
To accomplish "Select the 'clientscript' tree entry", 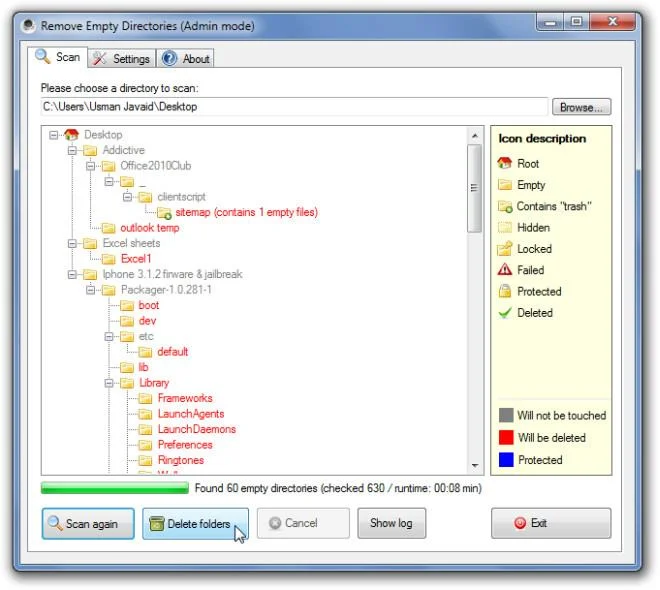I will pyautogui.click(x=181, y=197).
